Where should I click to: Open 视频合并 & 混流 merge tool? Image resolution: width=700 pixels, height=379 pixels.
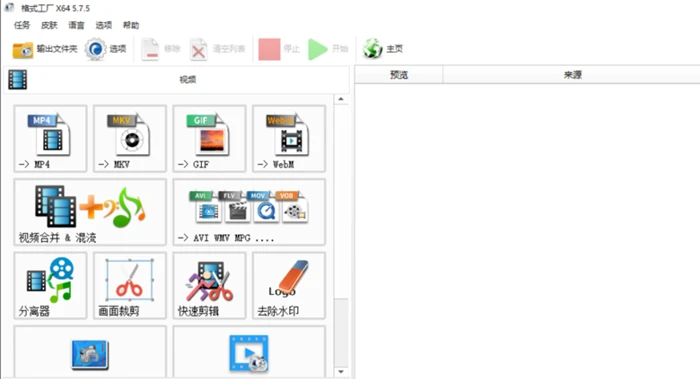(90, 212)
